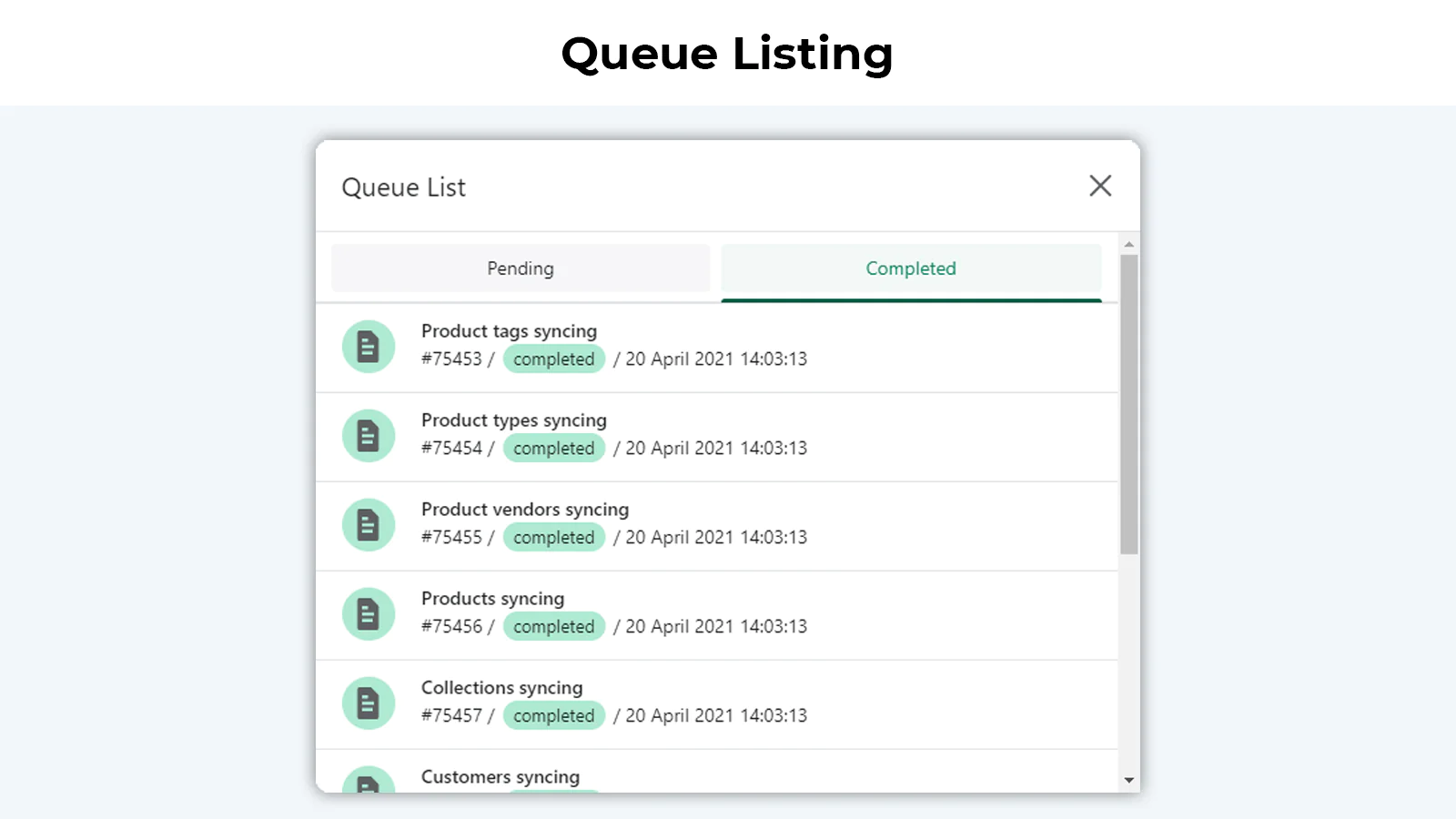Click the completed status badge for #75454
This screenshot has height=819, width=1456.
point(553,449)
